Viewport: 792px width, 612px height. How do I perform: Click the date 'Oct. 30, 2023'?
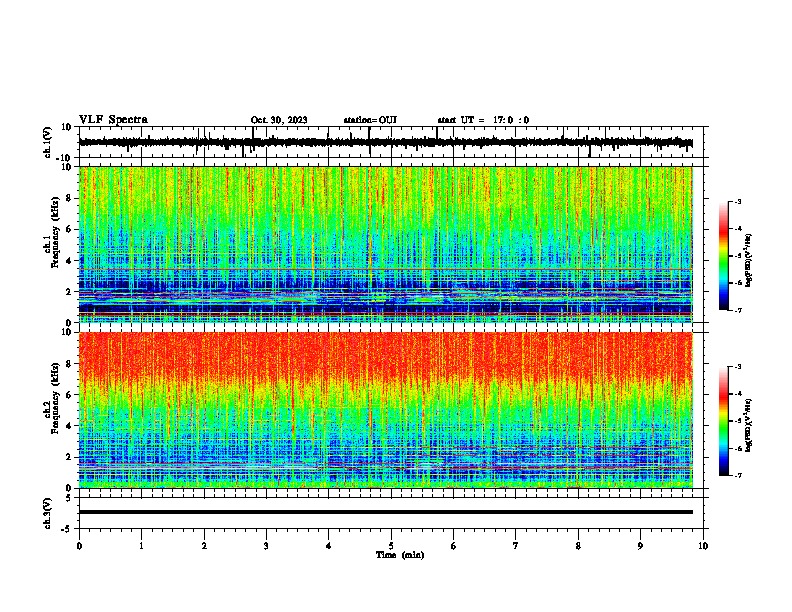pos(279,120)
